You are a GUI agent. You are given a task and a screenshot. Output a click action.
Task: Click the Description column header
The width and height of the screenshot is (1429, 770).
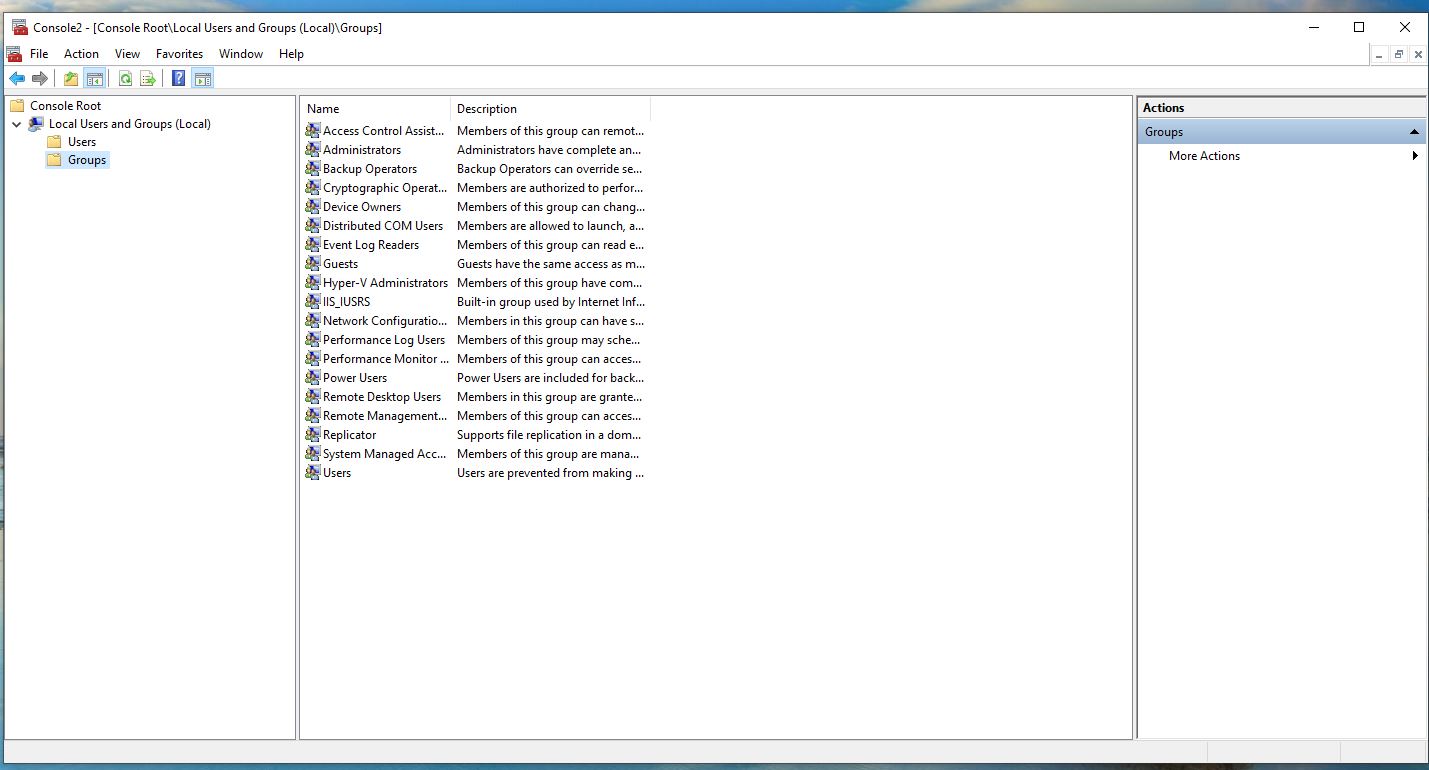550,109
